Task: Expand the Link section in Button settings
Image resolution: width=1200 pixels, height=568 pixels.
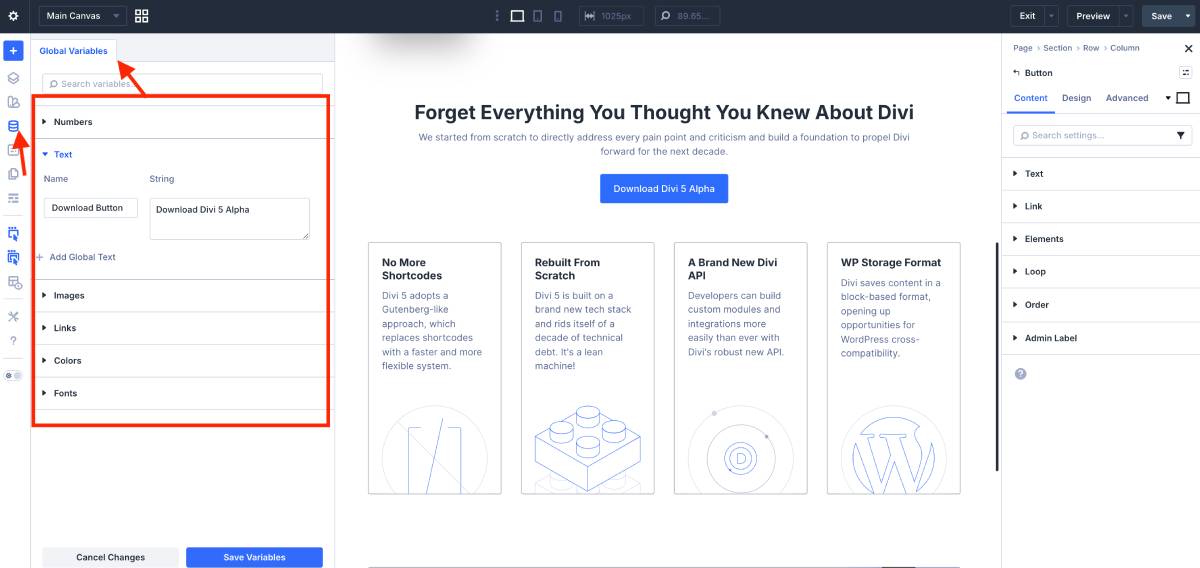Action: [1100, 206]
